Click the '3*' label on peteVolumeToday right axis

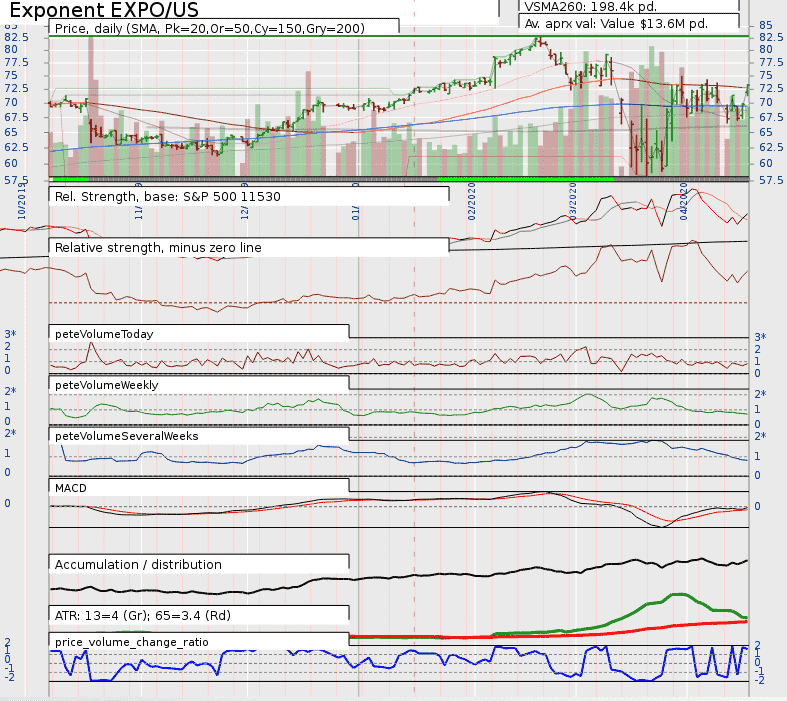(761, 337)
